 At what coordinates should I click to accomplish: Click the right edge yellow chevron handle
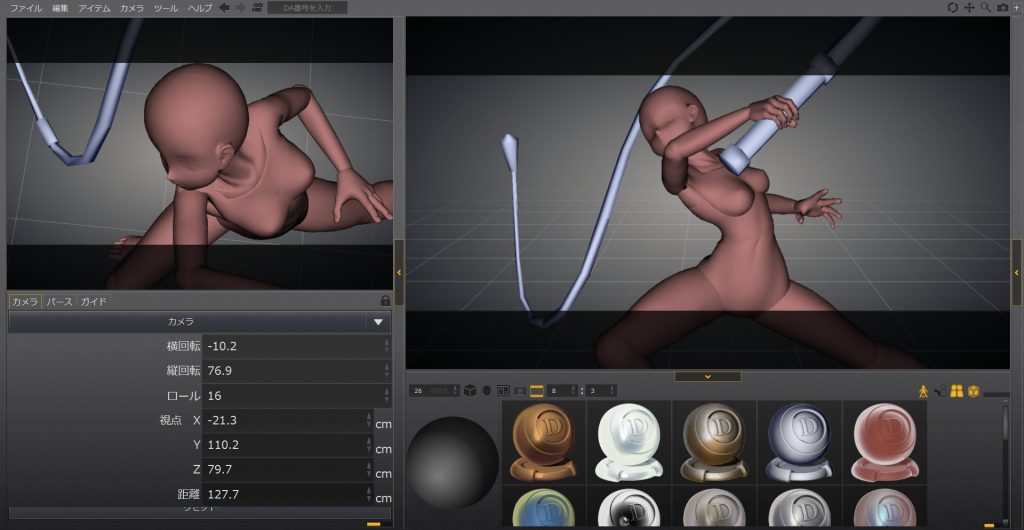pos(1017,272)
